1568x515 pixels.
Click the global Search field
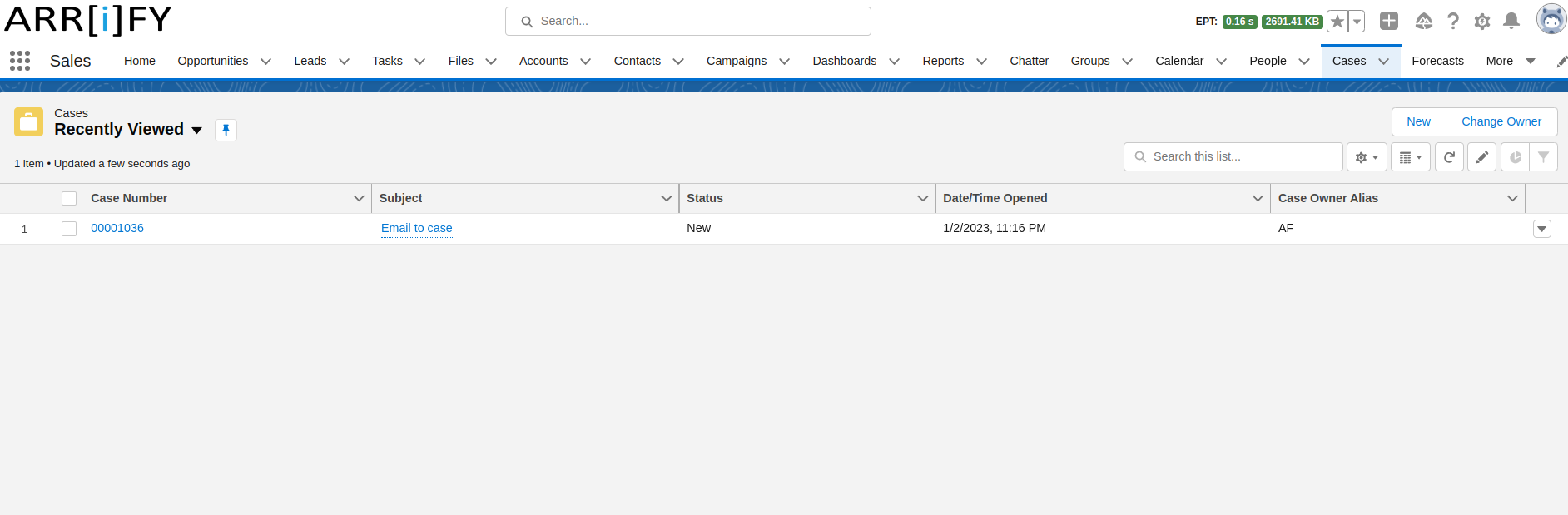(x=688, y=21)
